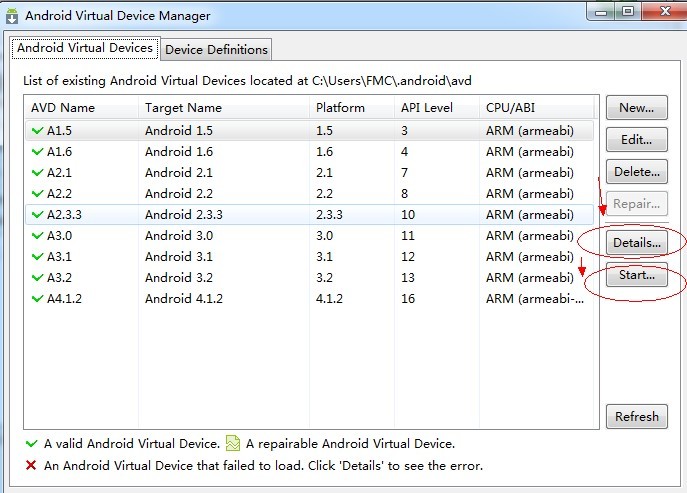Select the A2.1 AVD name
687x493 pixels.
tap(59, 173)
